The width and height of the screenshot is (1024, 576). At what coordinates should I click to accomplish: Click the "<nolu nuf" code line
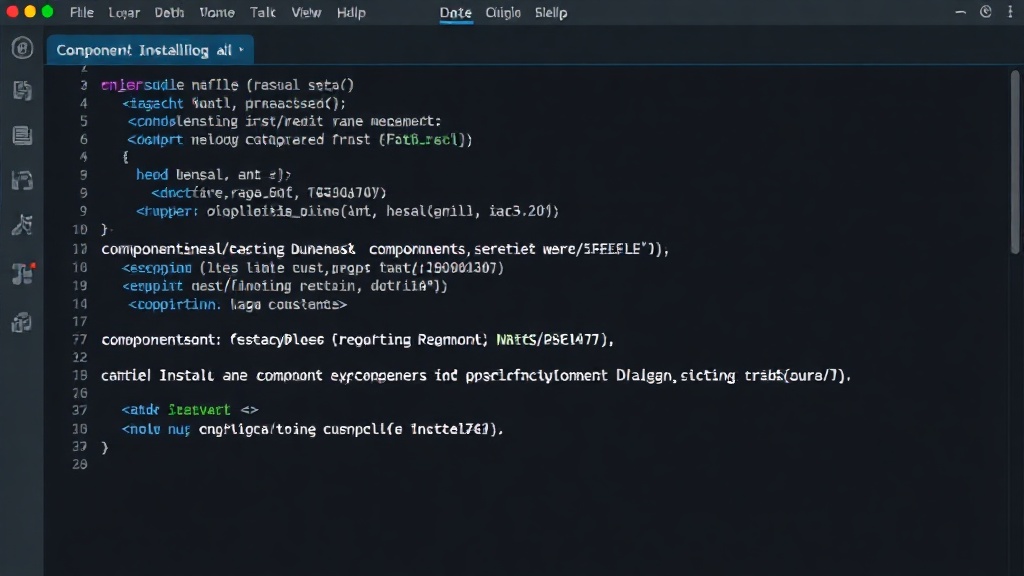[x=313, y=429]
